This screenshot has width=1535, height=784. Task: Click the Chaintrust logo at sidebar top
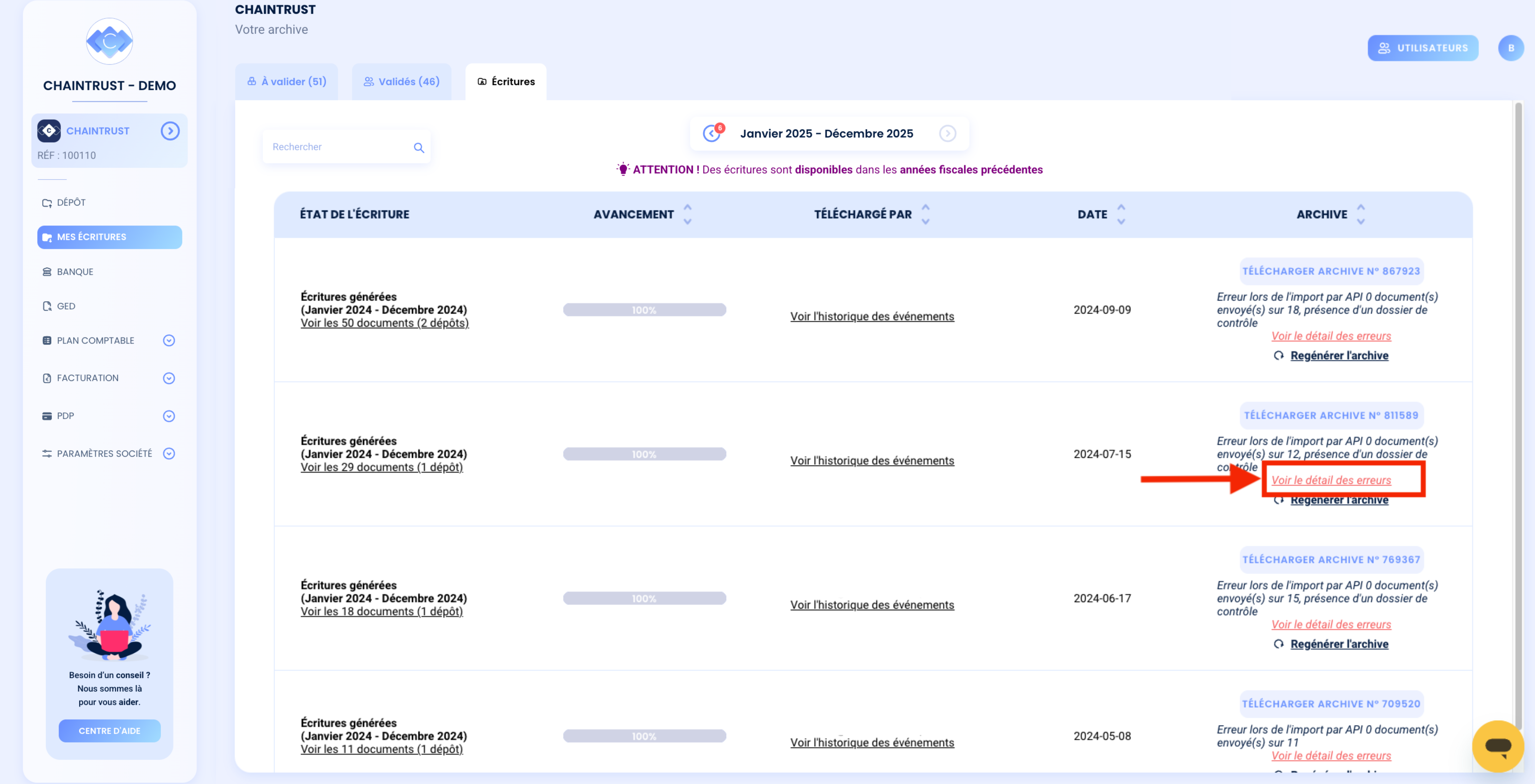pos(110,41)
